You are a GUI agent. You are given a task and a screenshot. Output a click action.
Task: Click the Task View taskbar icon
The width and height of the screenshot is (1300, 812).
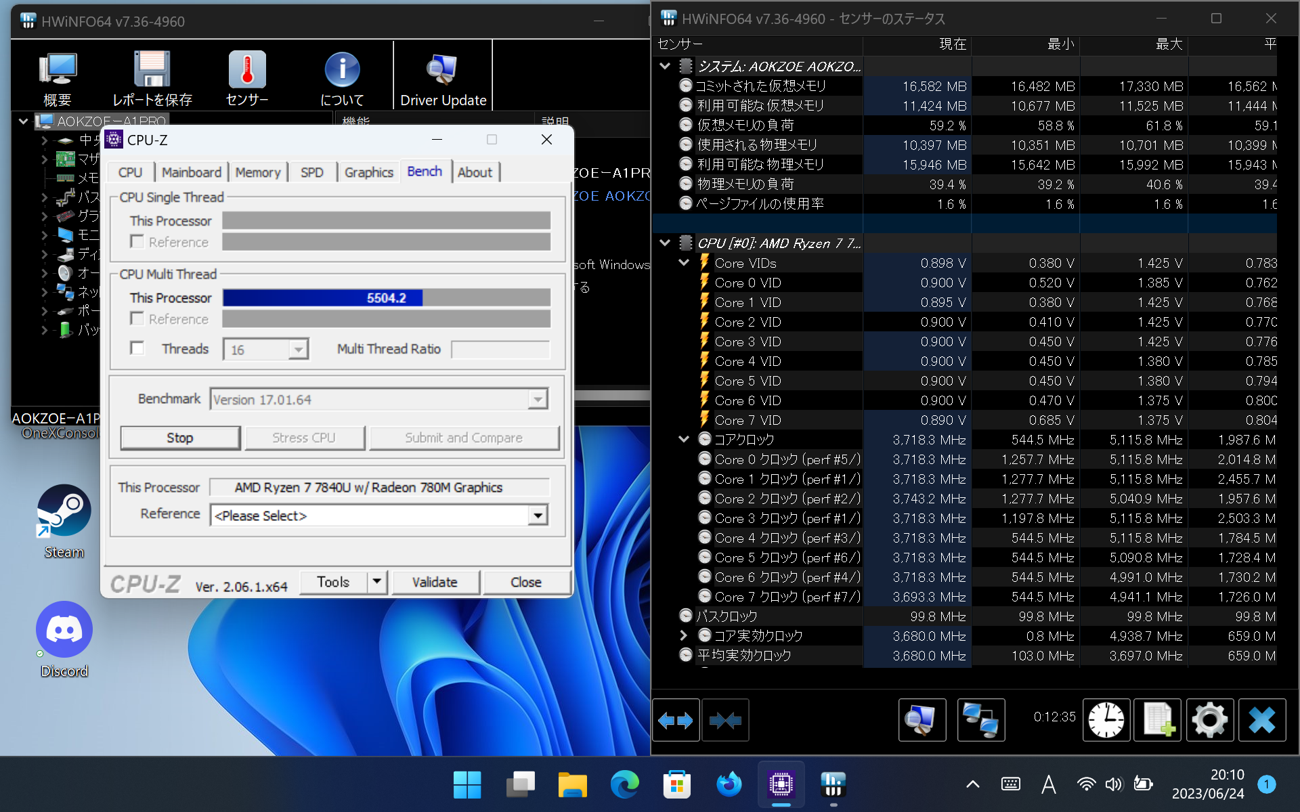(520, 785)
